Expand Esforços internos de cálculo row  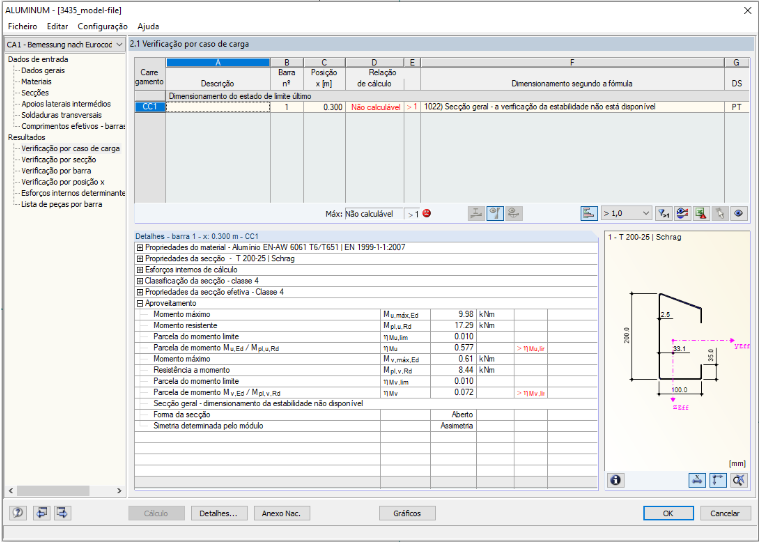tap(140, 270)
